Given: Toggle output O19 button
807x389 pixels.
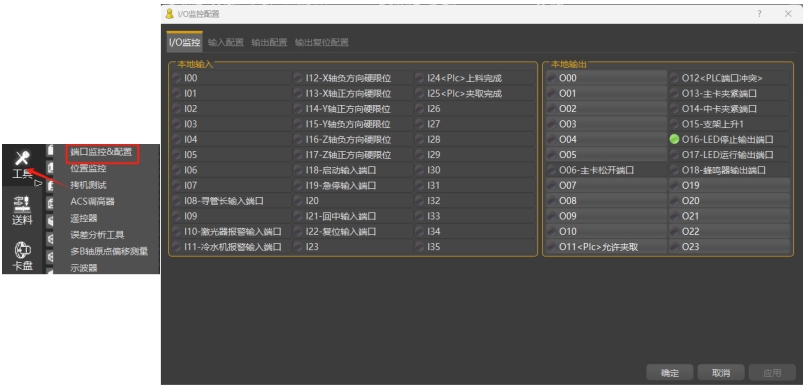Looking at the screenshot, I should (729, 185).
